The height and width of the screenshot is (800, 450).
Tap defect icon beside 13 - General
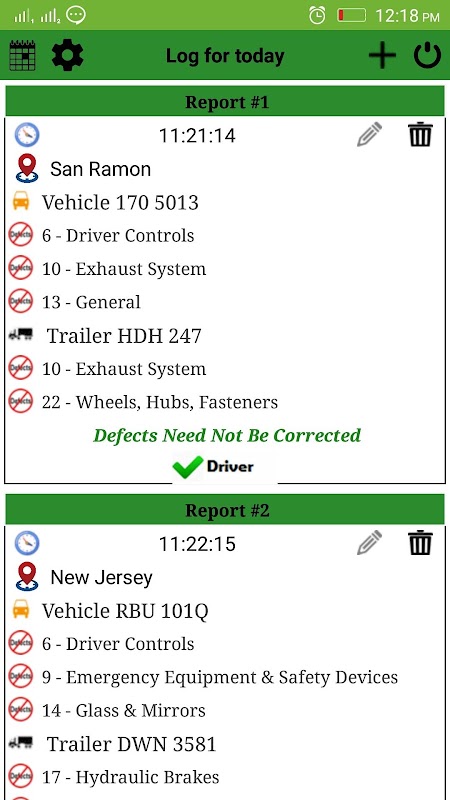[x=21, y=302]
